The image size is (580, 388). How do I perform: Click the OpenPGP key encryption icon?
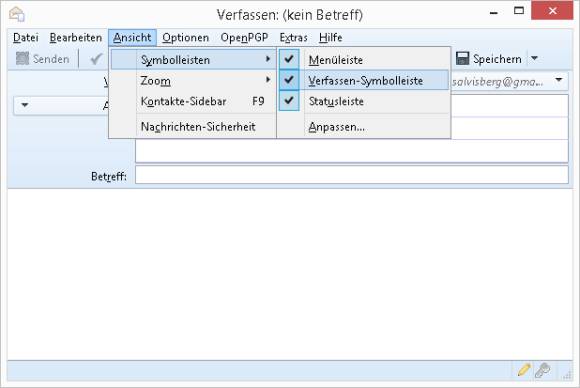pyautogui.click(x=543, y=370)
